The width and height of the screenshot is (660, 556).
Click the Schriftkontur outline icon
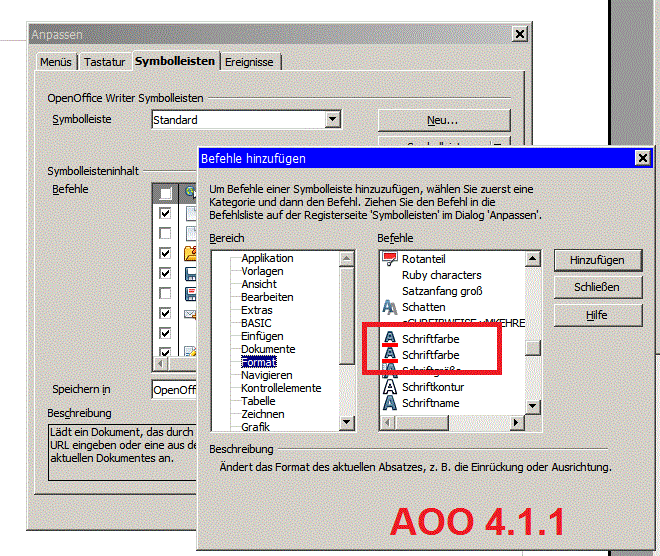[390, 387]
